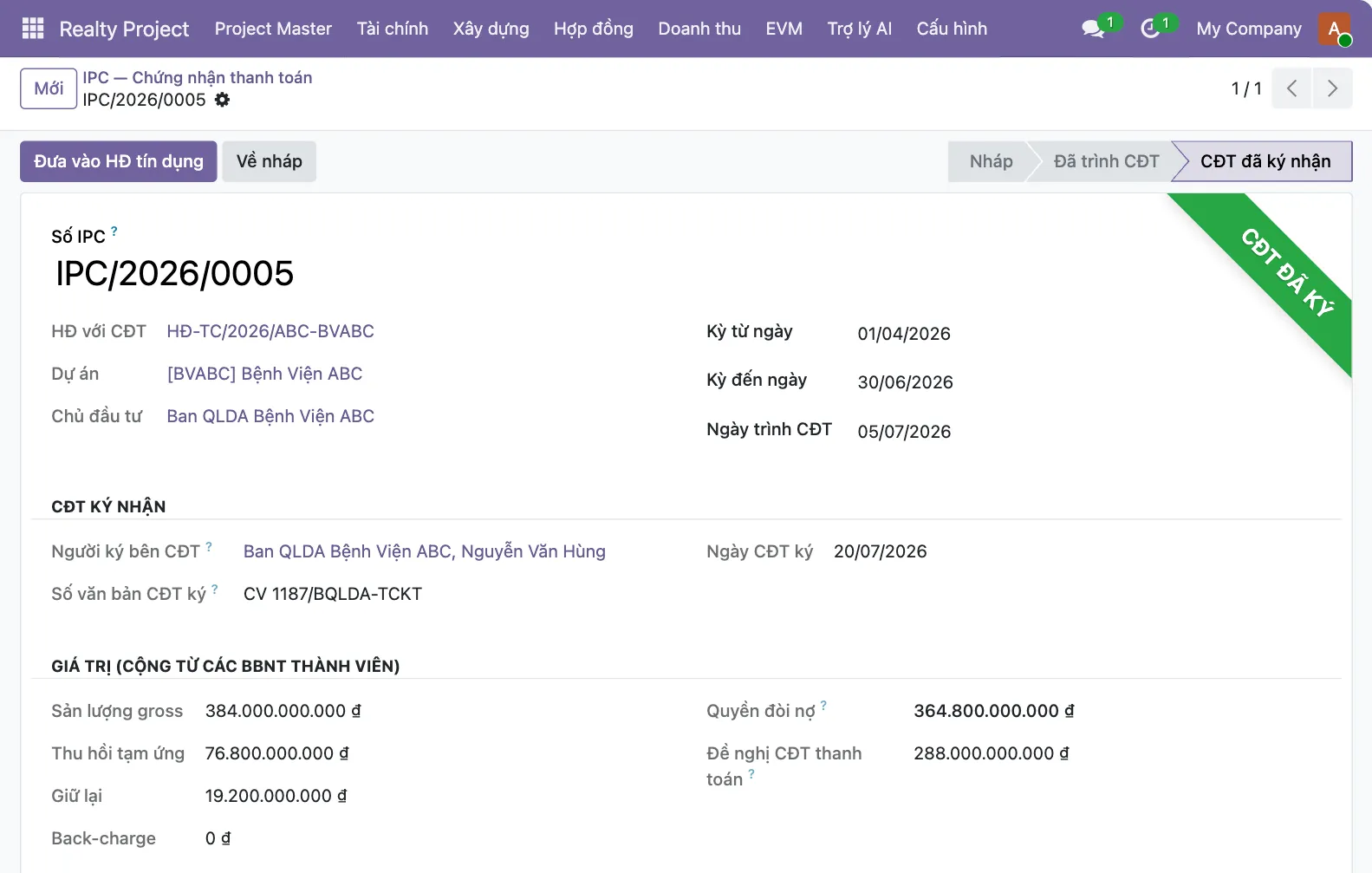Go to next record arrow

[x=1332, y=88]
